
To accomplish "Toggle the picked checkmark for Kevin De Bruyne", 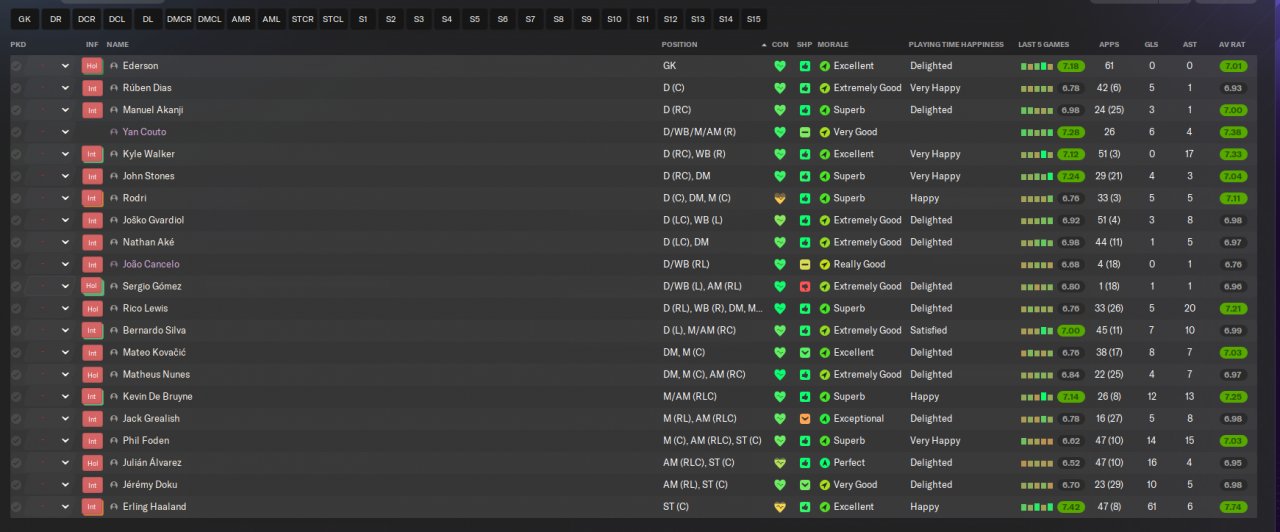I will (16, 396).
